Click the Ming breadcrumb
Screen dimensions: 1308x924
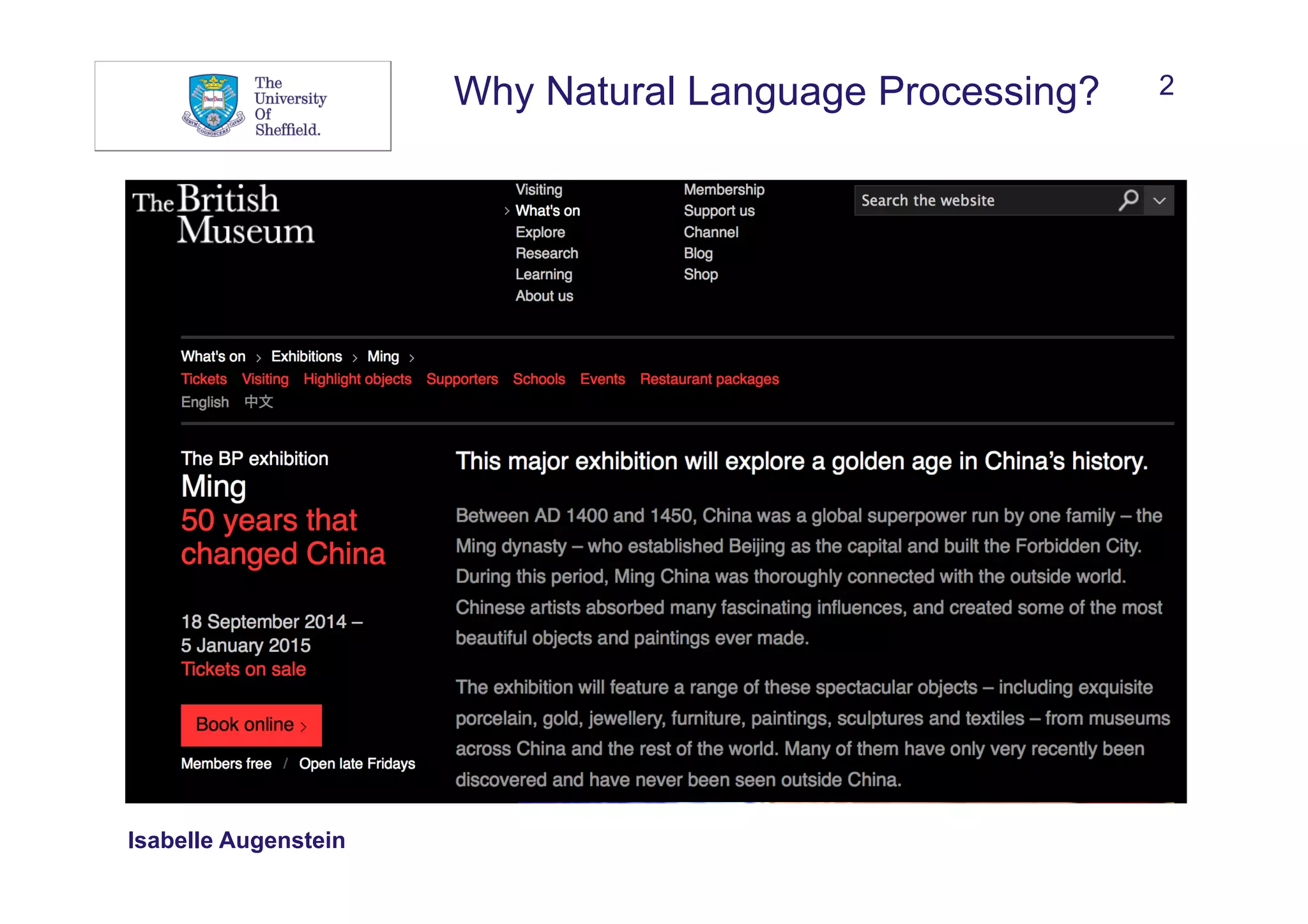coord(383,356)
